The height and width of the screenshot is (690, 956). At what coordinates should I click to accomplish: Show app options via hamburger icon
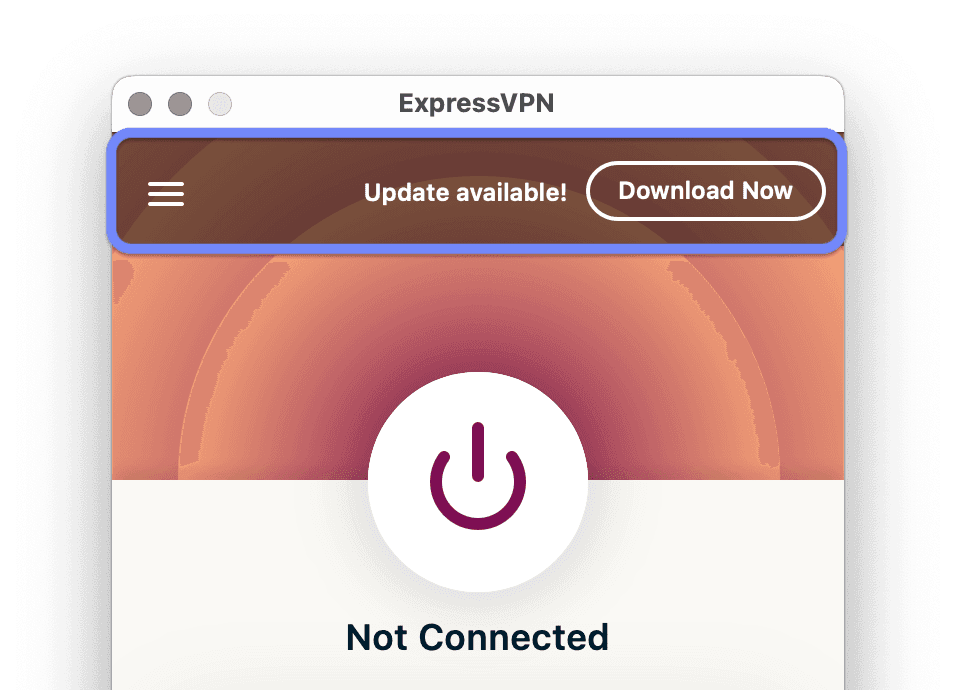point(166,194)
